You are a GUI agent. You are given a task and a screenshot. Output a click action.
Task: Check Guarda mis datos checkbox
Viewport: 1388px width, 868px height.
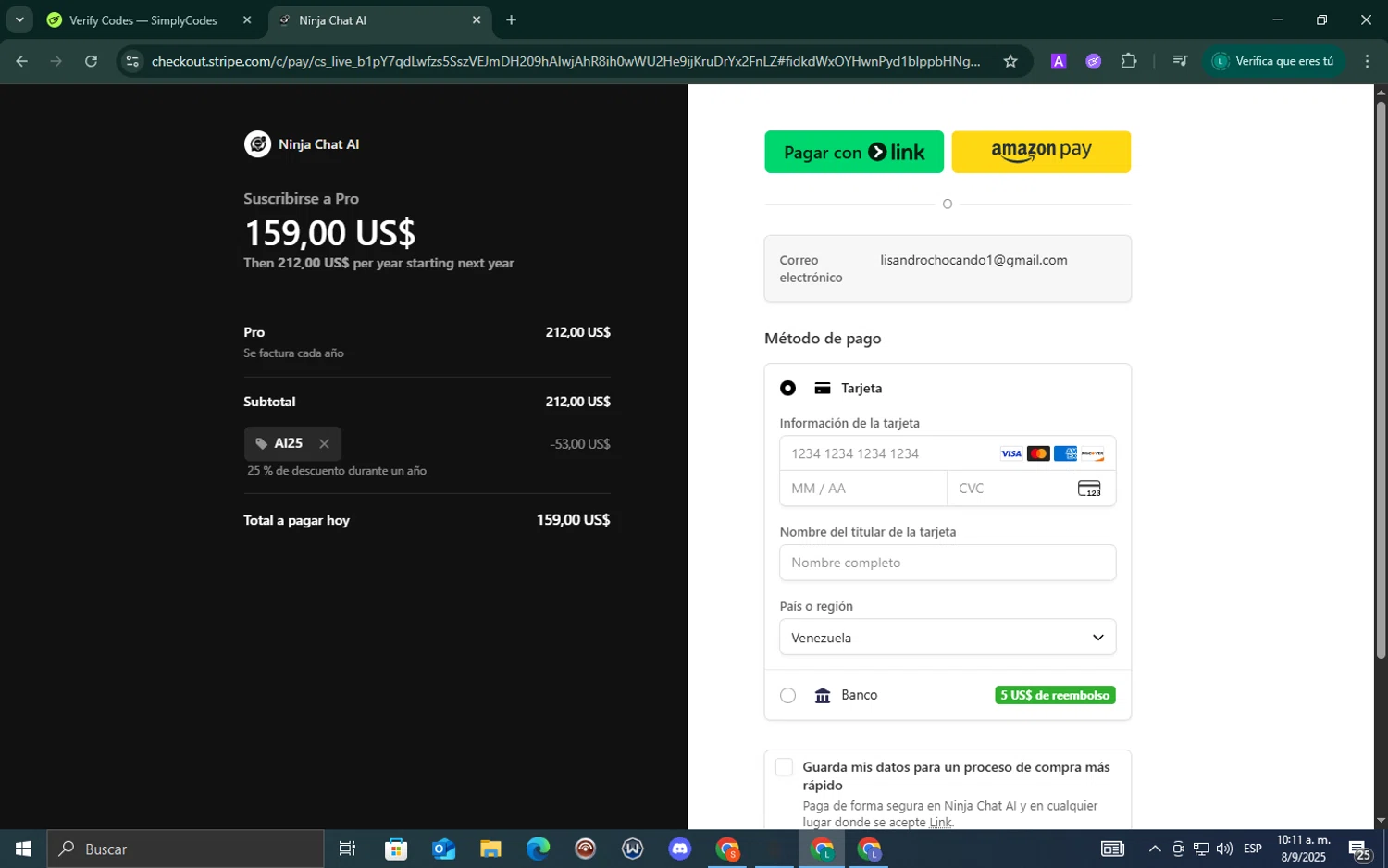(784, 767)
